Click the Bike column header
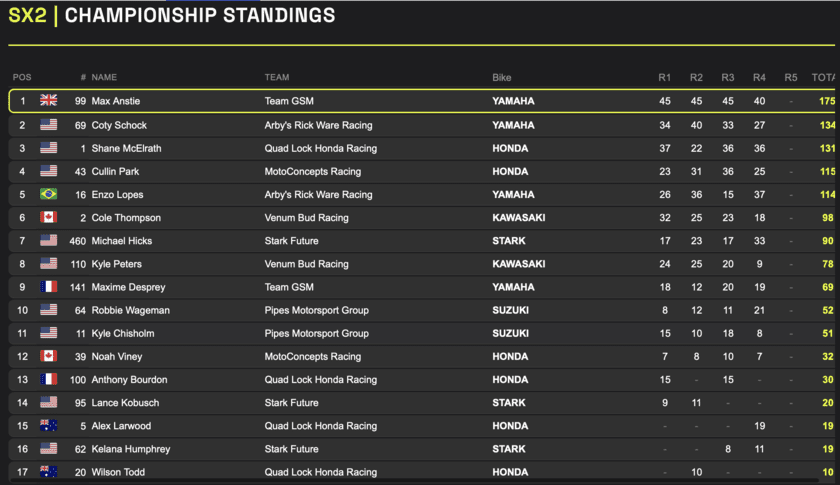Image resolution: width=840 pixels, height=485 pixels. pos(502,77)
